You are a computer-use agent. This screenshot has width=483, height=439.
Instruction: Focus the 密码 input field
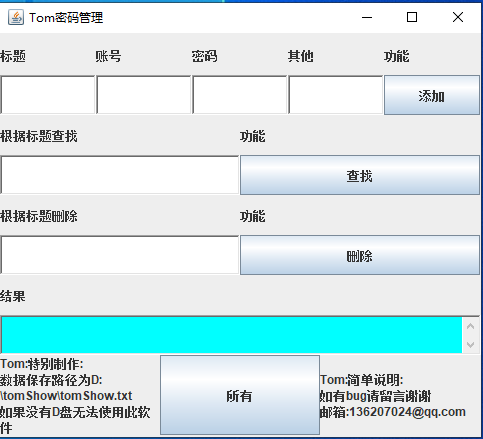point(240,95)
